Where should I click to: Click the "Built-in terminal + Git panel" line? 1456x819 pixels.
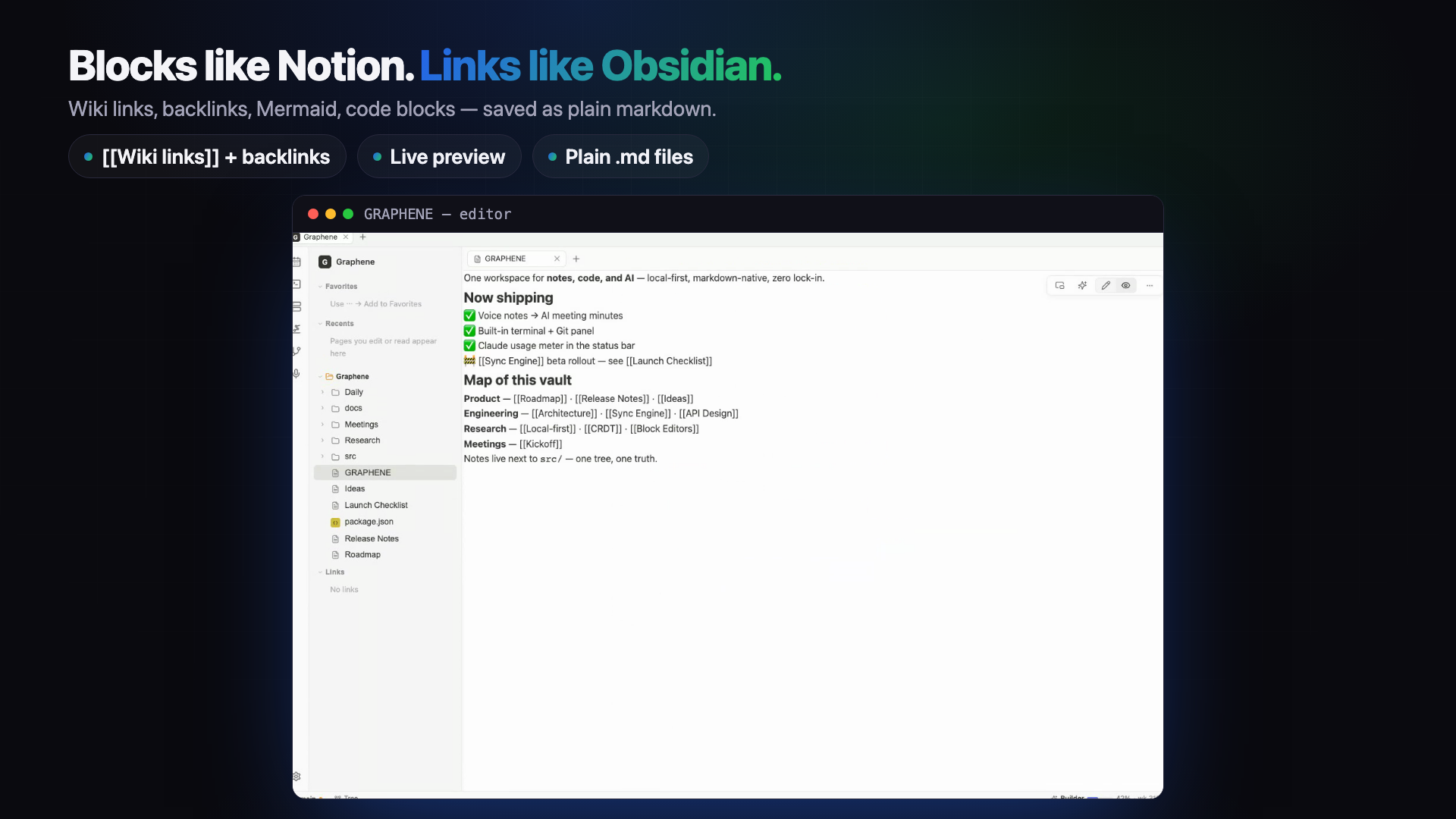(x=529, y=331)
